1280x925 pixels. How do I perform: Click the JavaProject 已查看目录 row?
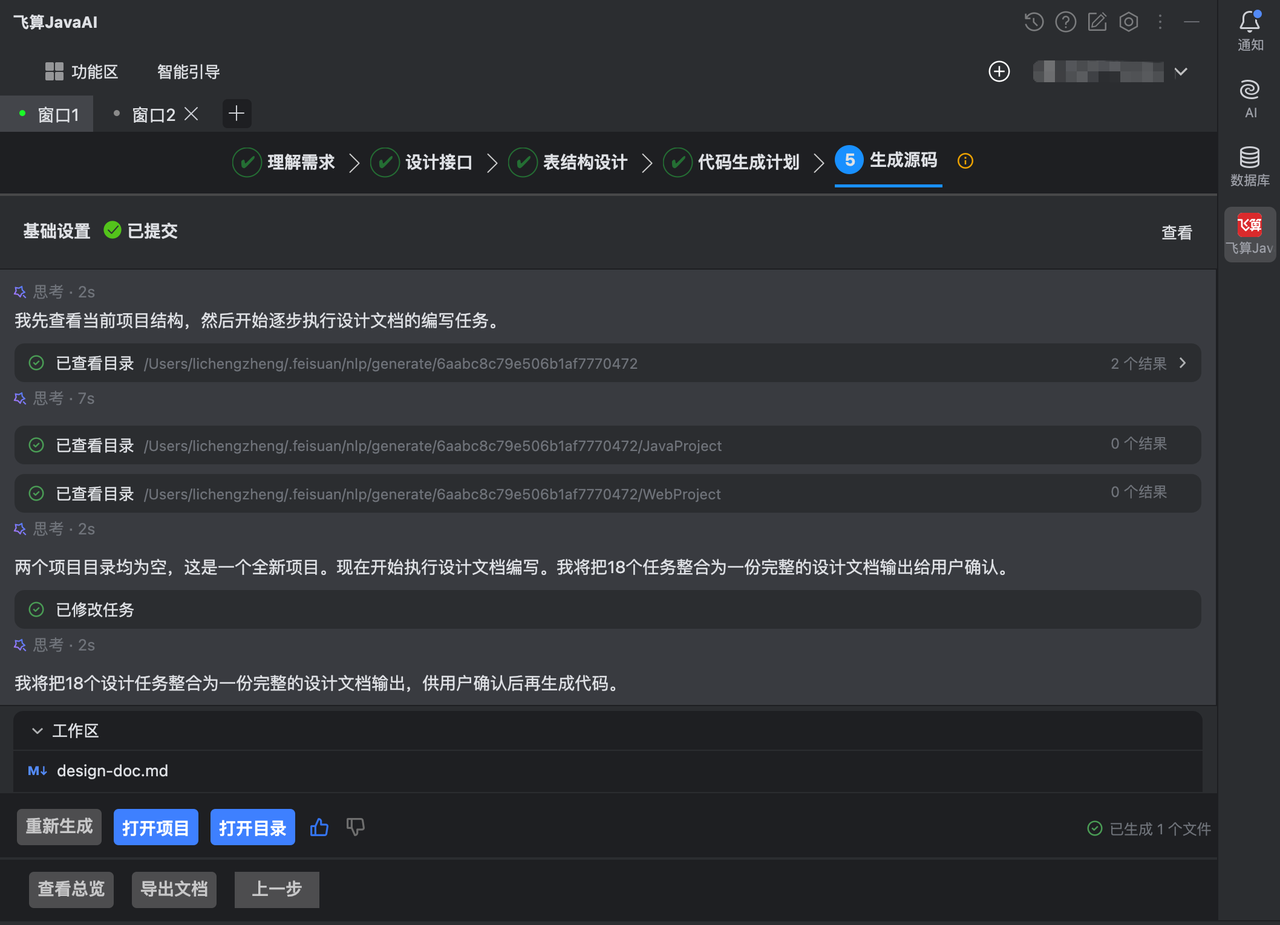pos(607,445)
